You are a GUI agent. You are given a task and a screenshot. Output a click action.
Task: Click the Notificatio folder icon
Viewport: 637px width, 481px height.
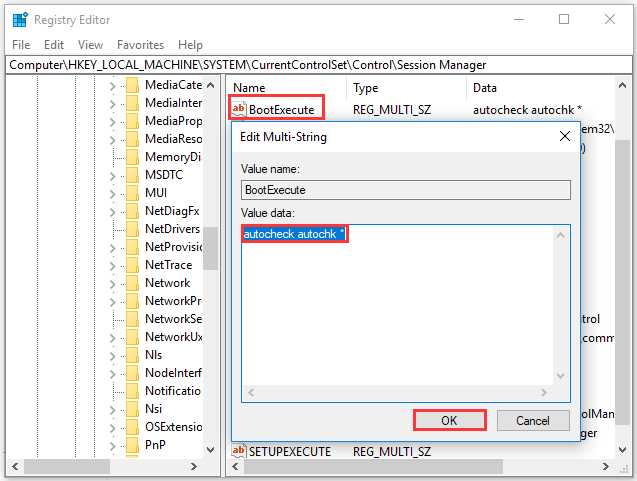132,391
